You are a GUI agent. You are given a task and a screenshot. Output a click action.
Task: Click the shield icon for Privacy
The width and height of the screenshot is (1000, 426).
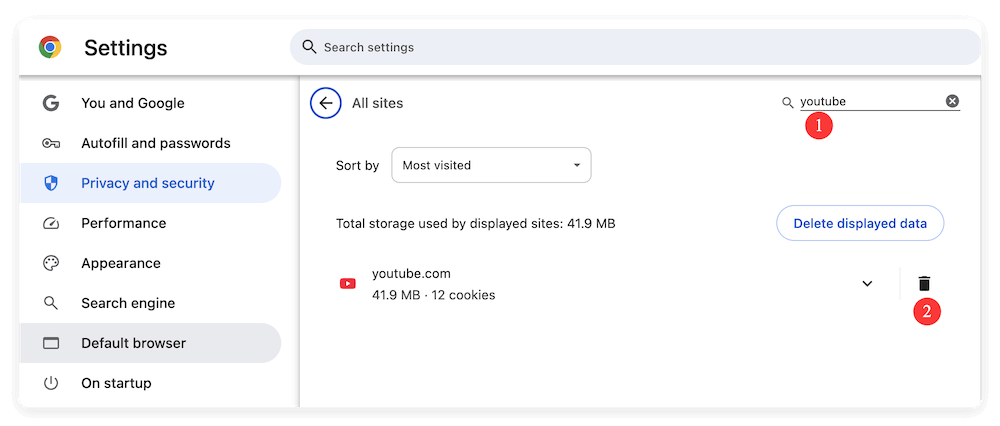tap(50, 184)
